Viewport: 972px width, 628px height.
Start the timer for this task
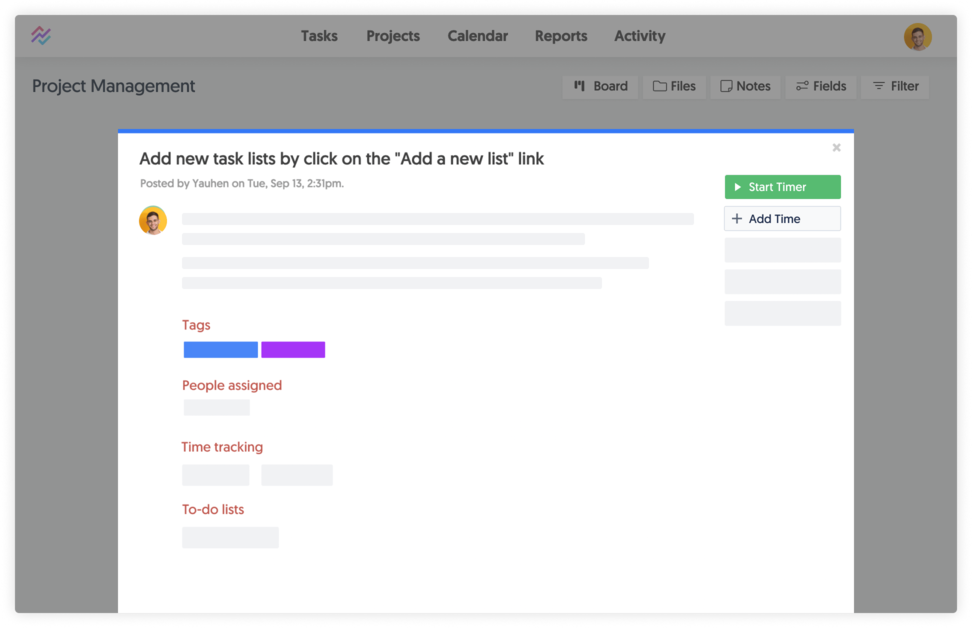[782, 186]
